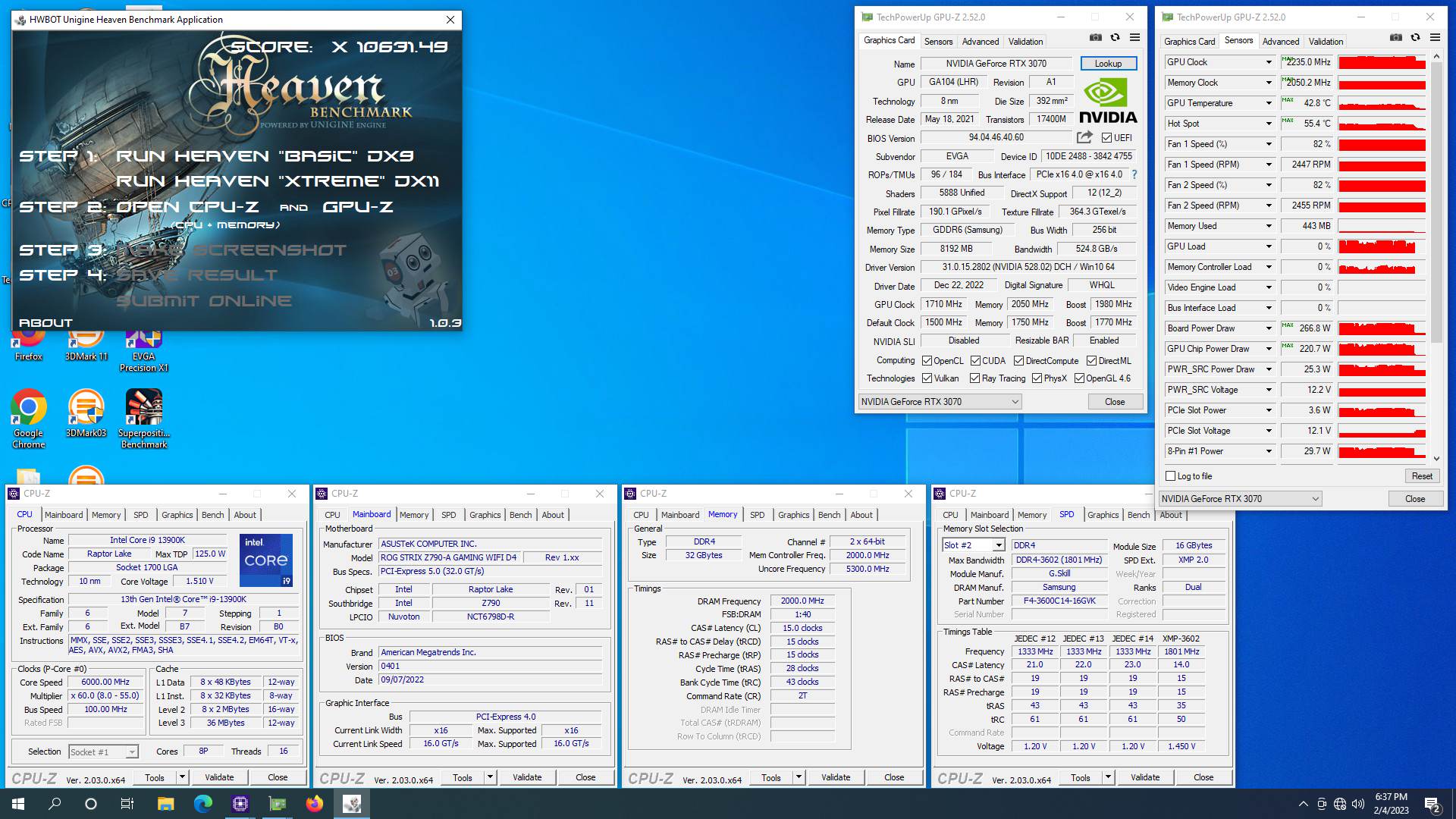Image resolution: width=1456 pixels, height=819 pixels.
Task: Open the Superposition Benchmark desktop icon
Action: click(143, 419)
